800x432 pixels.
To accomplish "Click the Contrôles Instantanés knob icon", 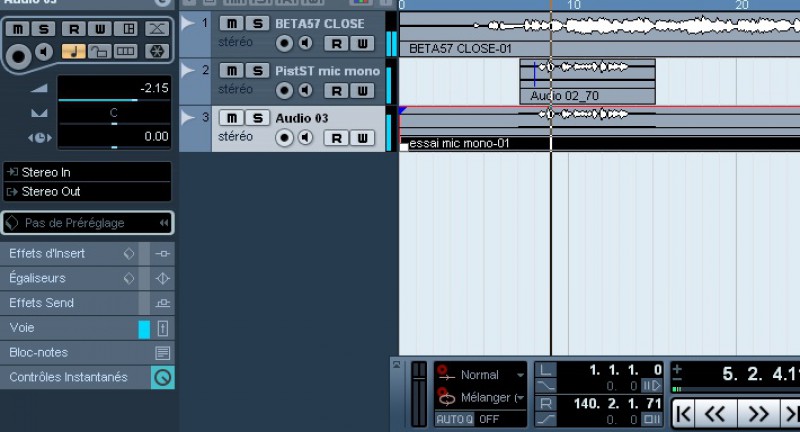I will coord(163,377).
